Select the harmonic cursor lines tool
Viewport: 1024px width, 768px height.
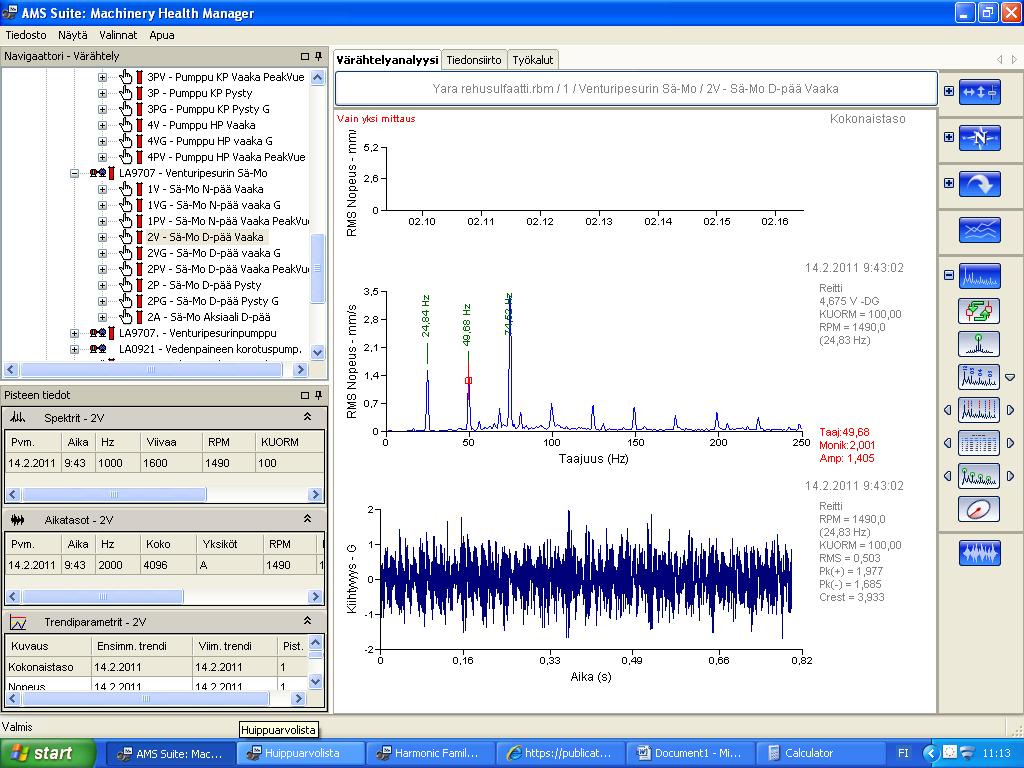coord(979,410)
